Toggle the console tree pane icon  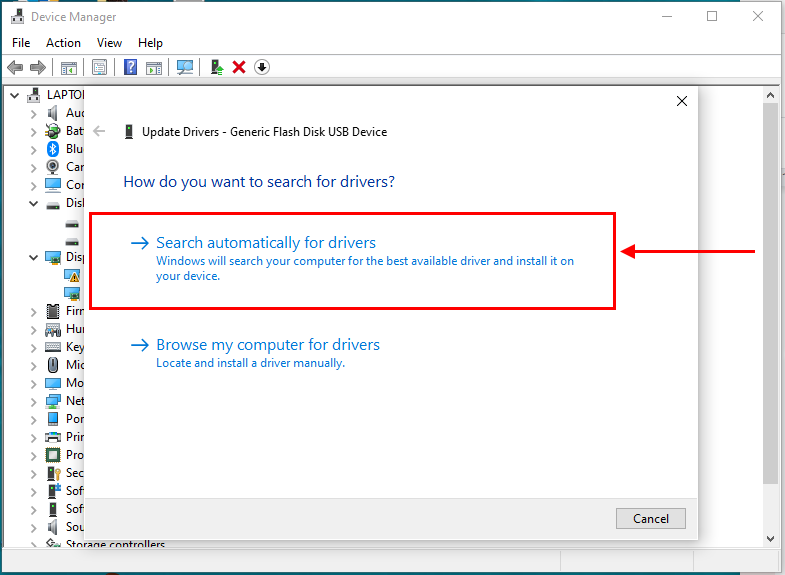click(x=69, y=68)
